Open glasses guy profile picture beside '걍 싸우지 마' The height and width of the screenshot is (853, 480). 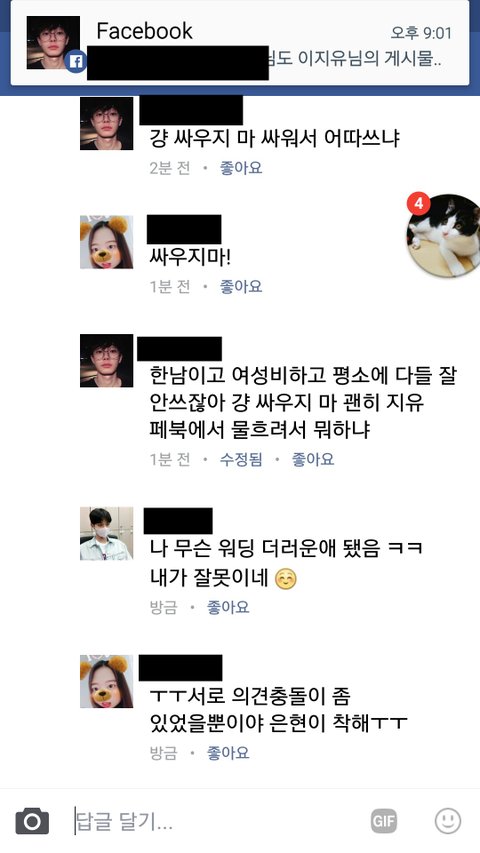107,123
